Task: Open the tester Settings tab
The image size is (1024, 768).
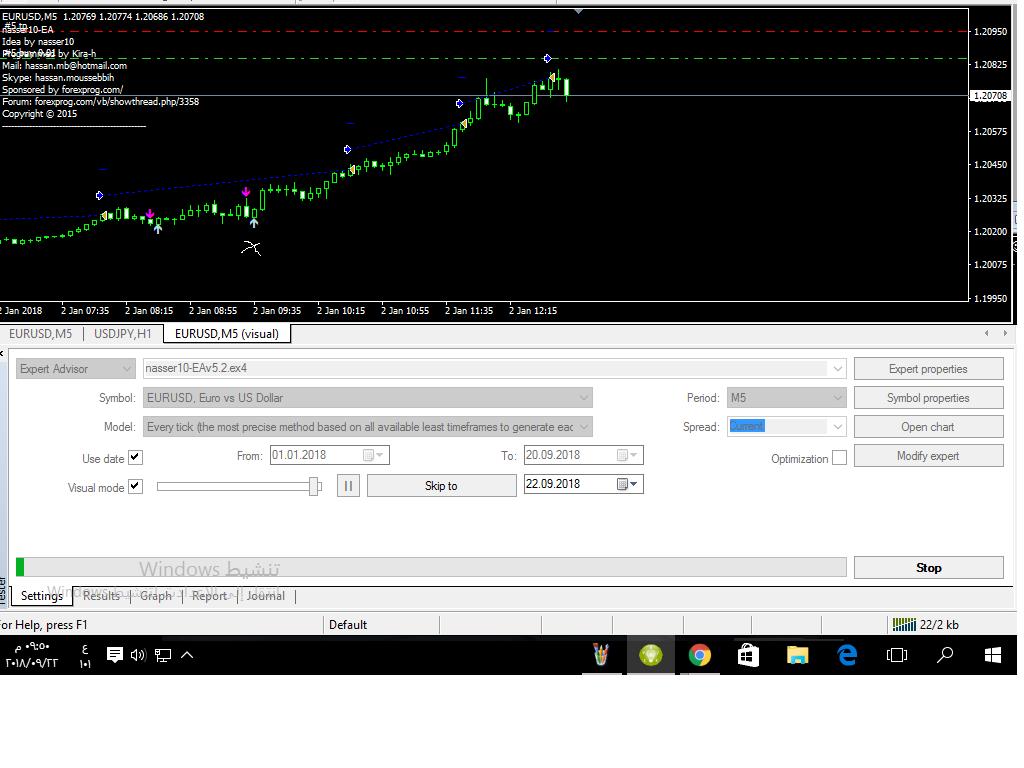Action: pyautogui.click(x=42, y=596)
